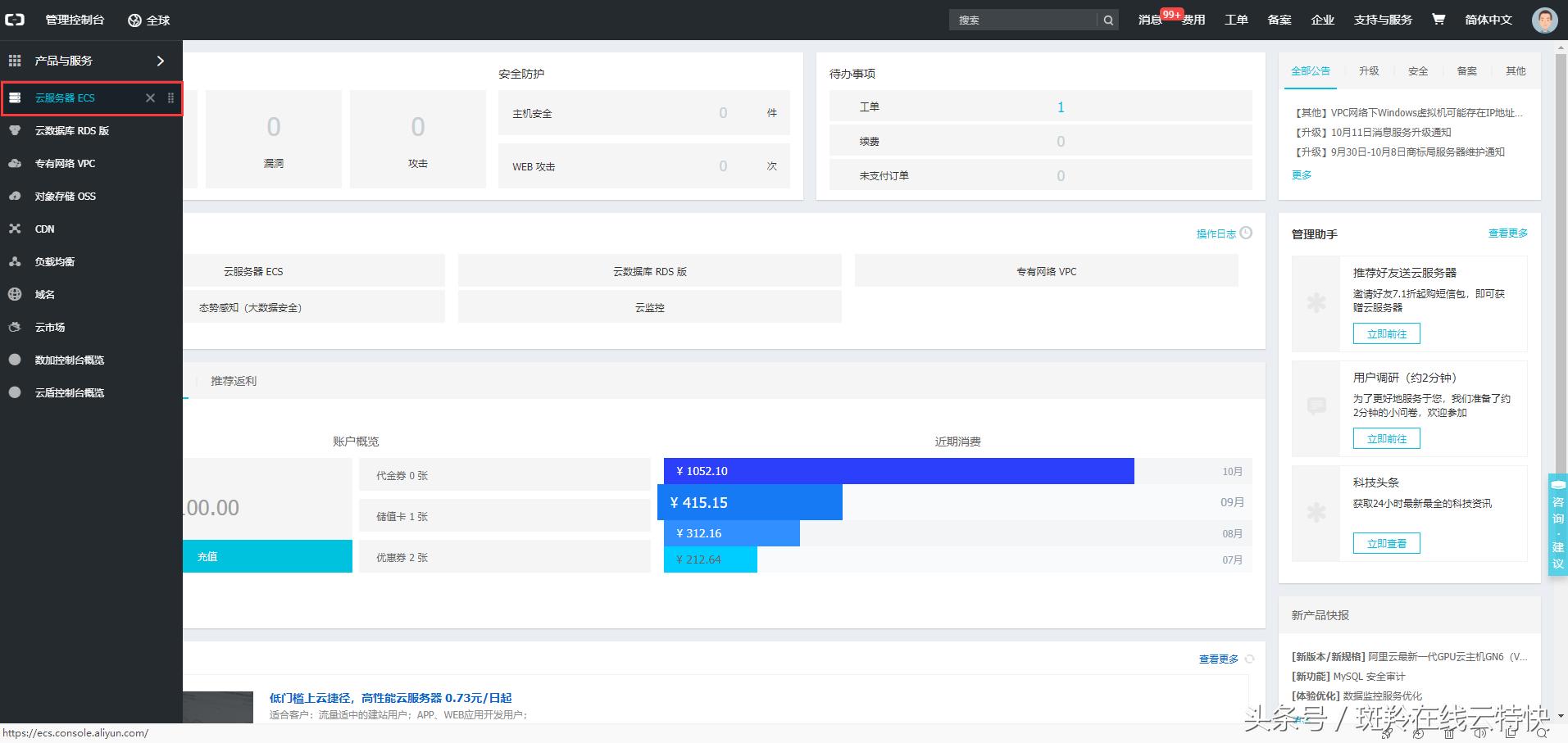The image size is (1568, 743).
Task: Open CDN from the sidebar
Action: 44,229
